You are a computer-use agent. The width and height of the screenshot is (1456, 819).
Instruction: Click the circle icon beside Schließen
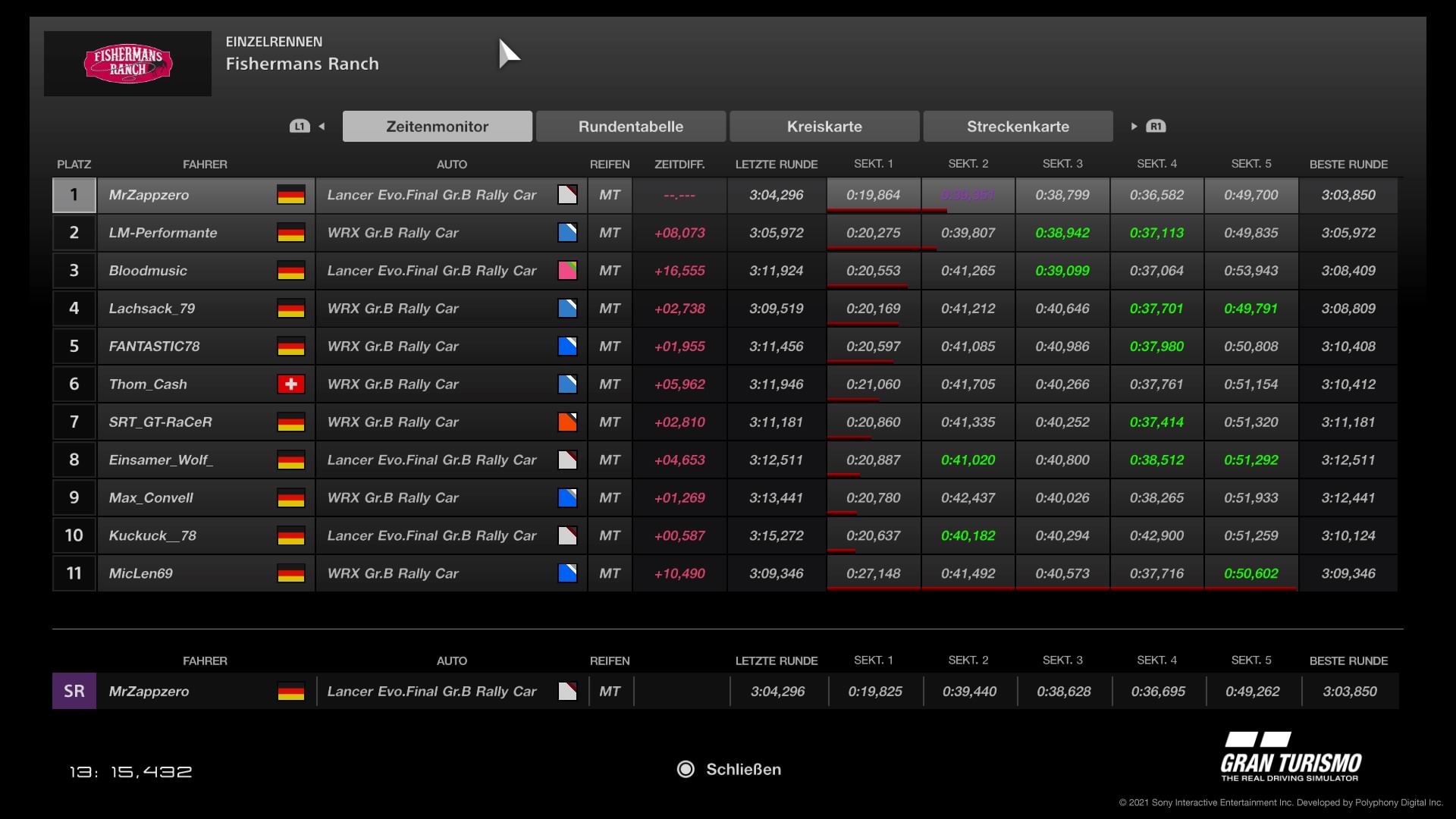(x=686, y=770)
